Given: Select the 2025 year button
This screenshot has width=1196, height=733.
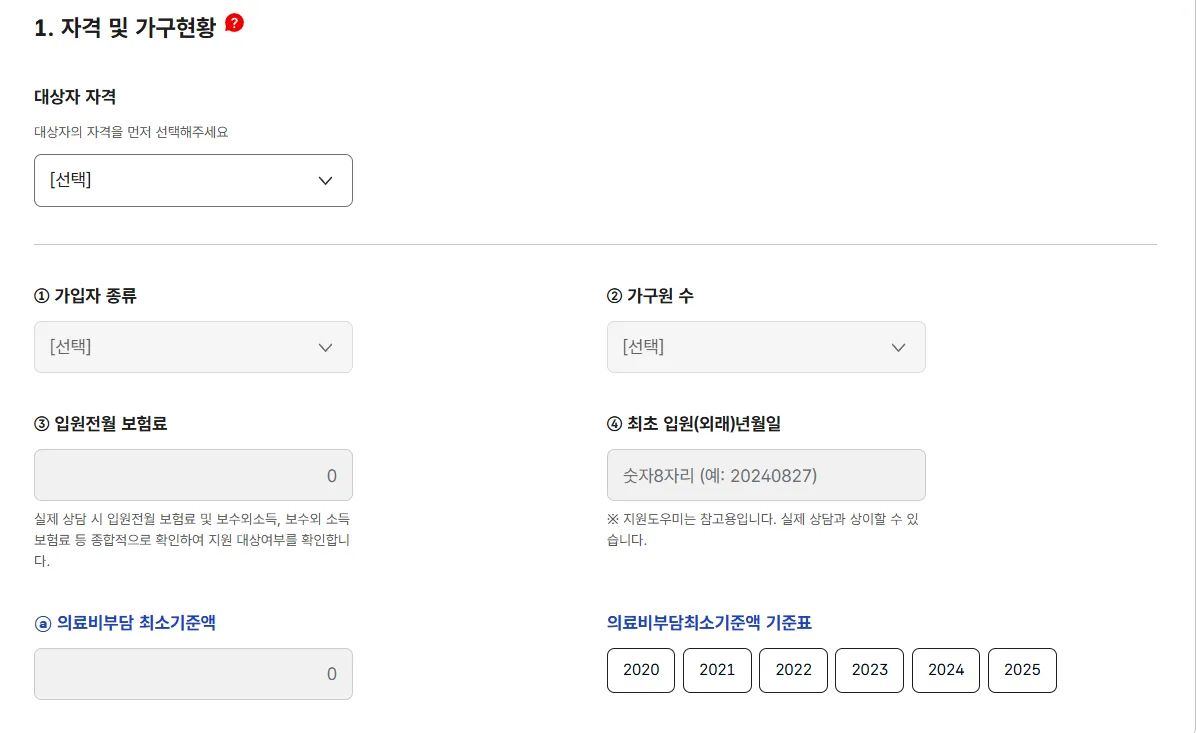Looking at the screenshot, I should pyautogui.click(x=1022, y=670).
